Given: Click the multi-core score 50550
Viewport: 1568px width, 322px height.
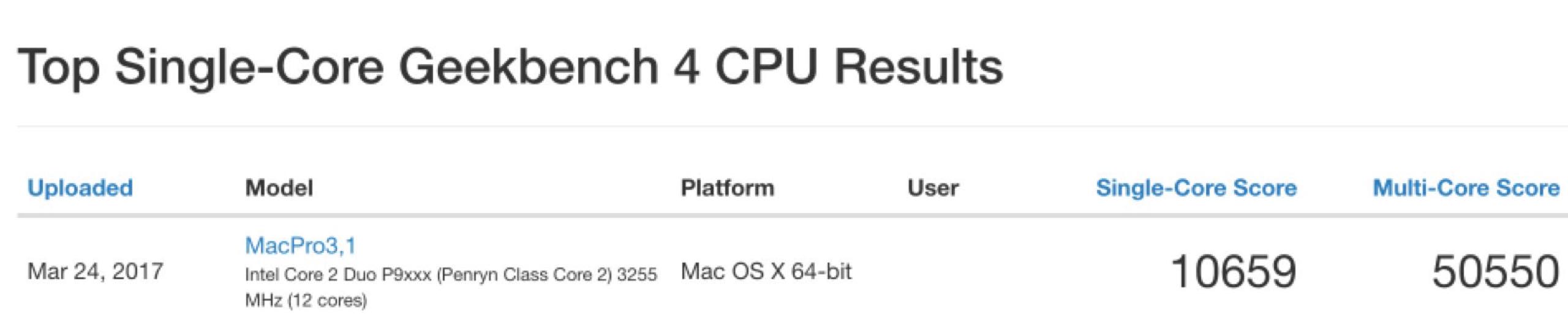Looking at the screenshot, I should point(1494,272).
